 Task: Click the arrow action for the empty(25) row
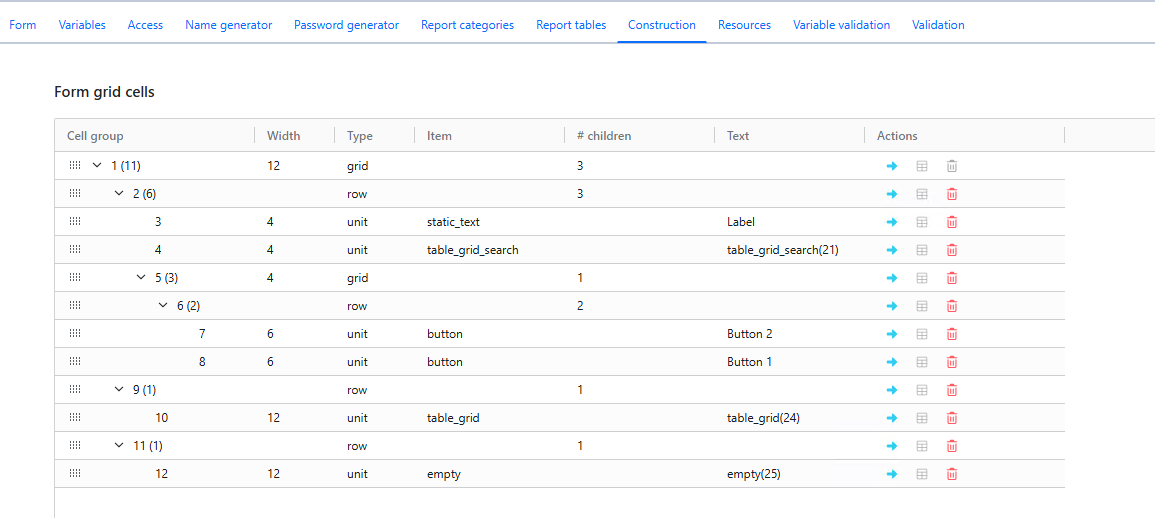(x=891, y=474)
